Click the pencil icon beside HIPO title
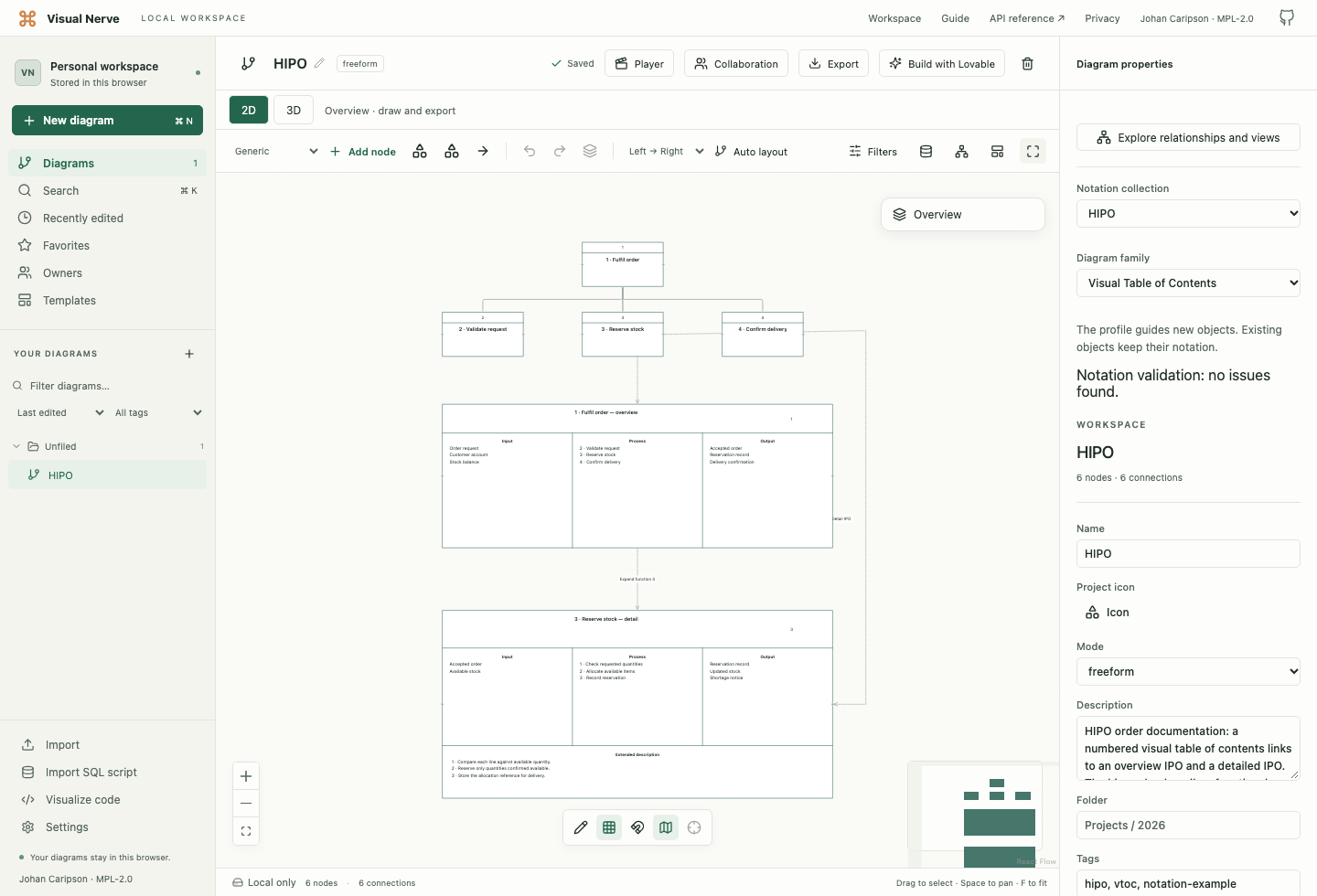 coord(319,63)
